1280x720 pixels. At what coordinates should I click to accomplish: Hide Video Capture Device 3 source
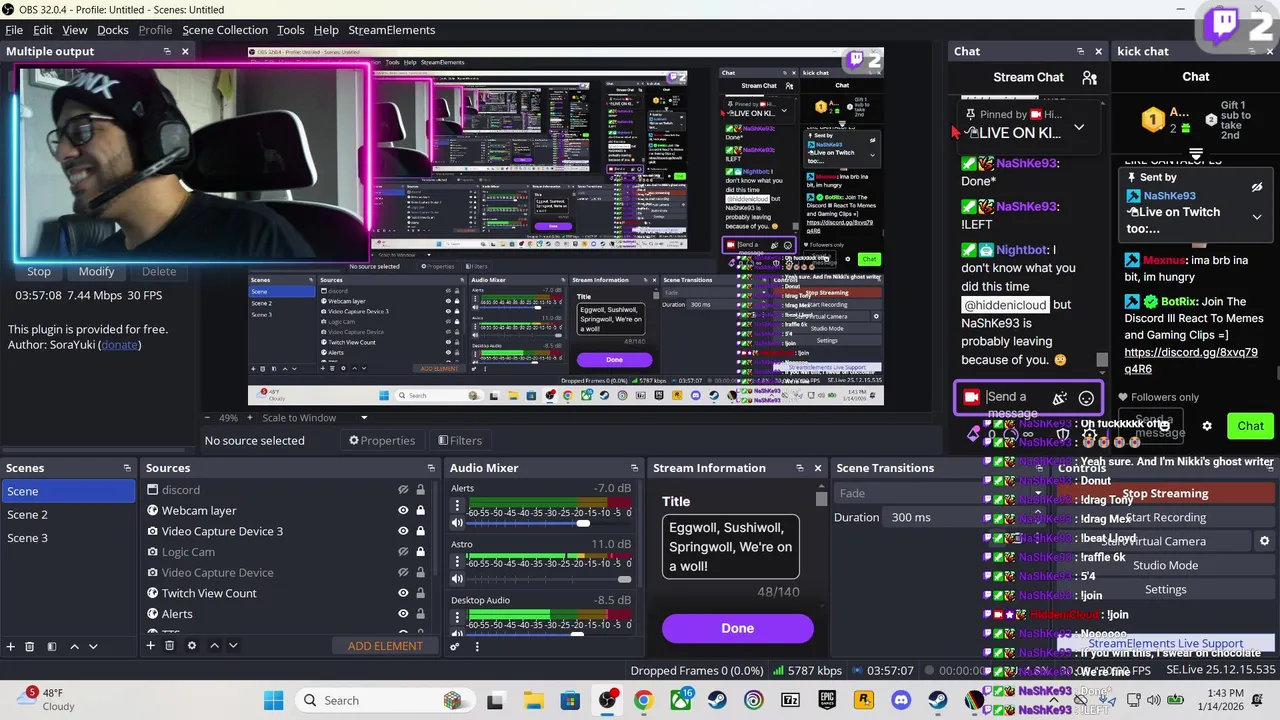[403, 531]
